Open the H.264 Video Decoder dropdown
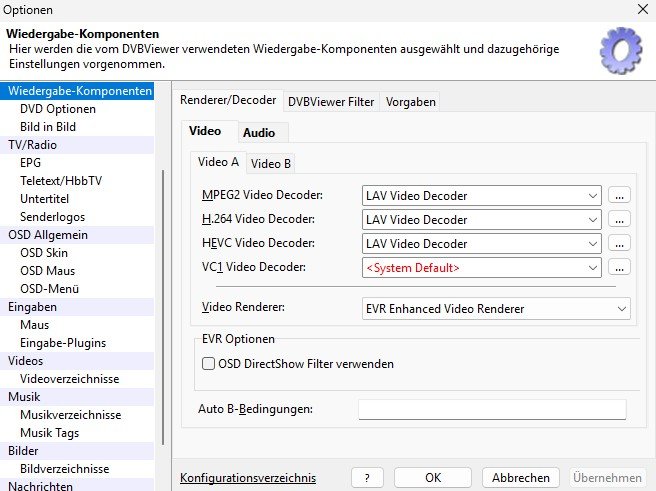Screen dimensions: 656x491 pyautogui.click(x=481, y=219)
